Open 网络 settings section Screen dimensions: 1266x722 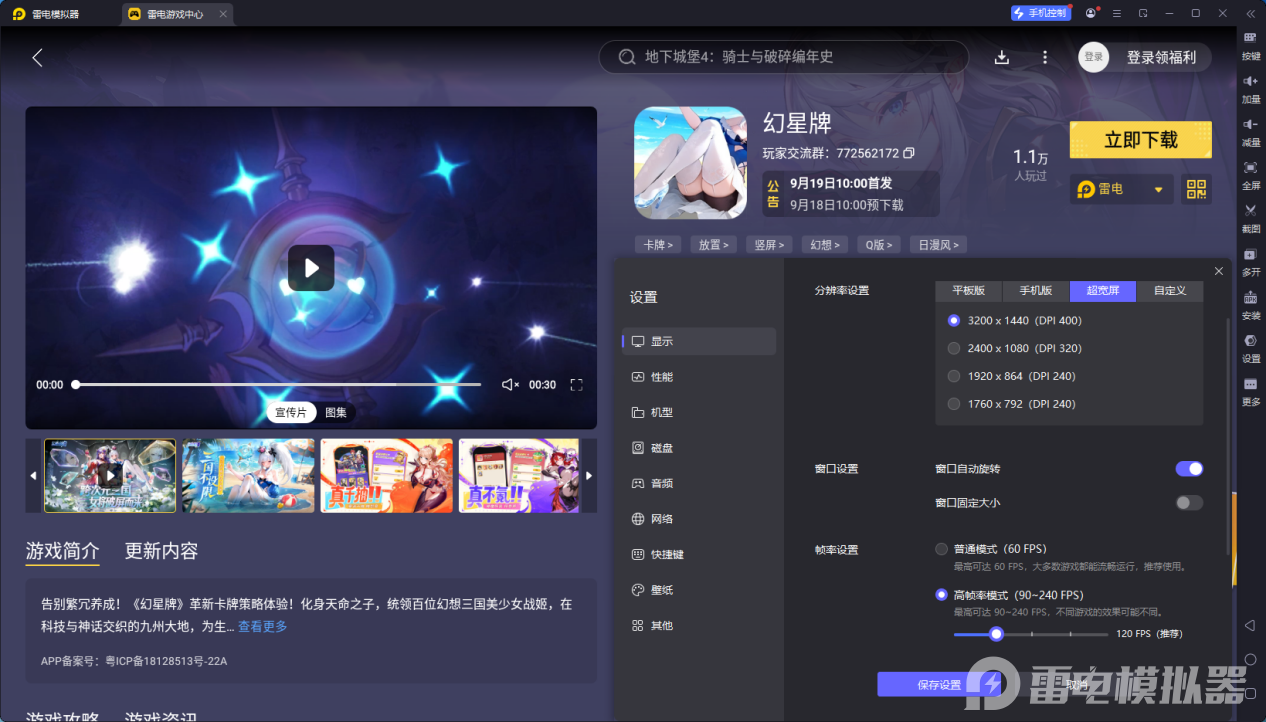click(x=699, y=519)
